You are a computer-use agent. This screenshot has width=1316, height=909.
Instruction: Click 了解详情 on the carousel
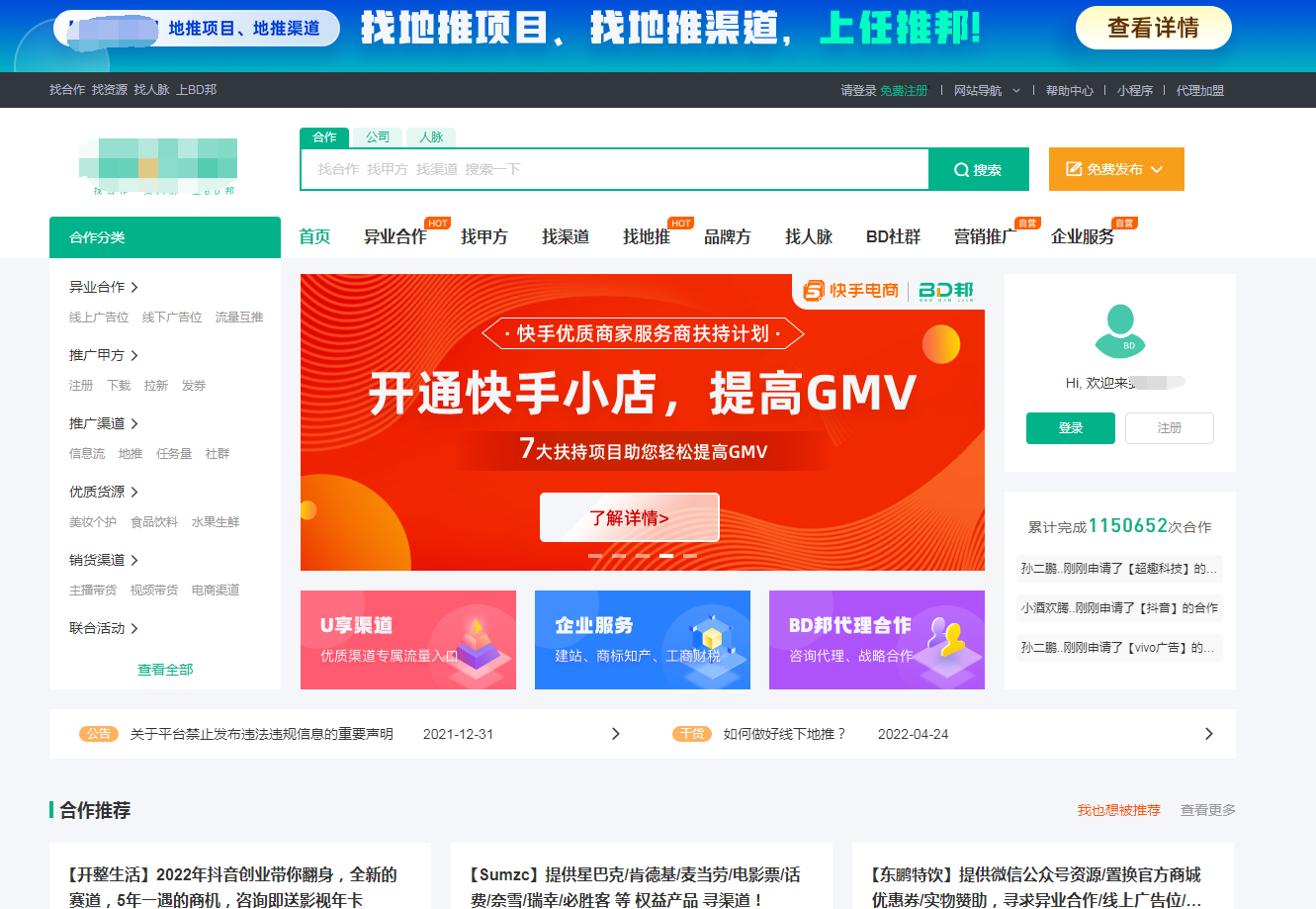click(x=630, y=517)
